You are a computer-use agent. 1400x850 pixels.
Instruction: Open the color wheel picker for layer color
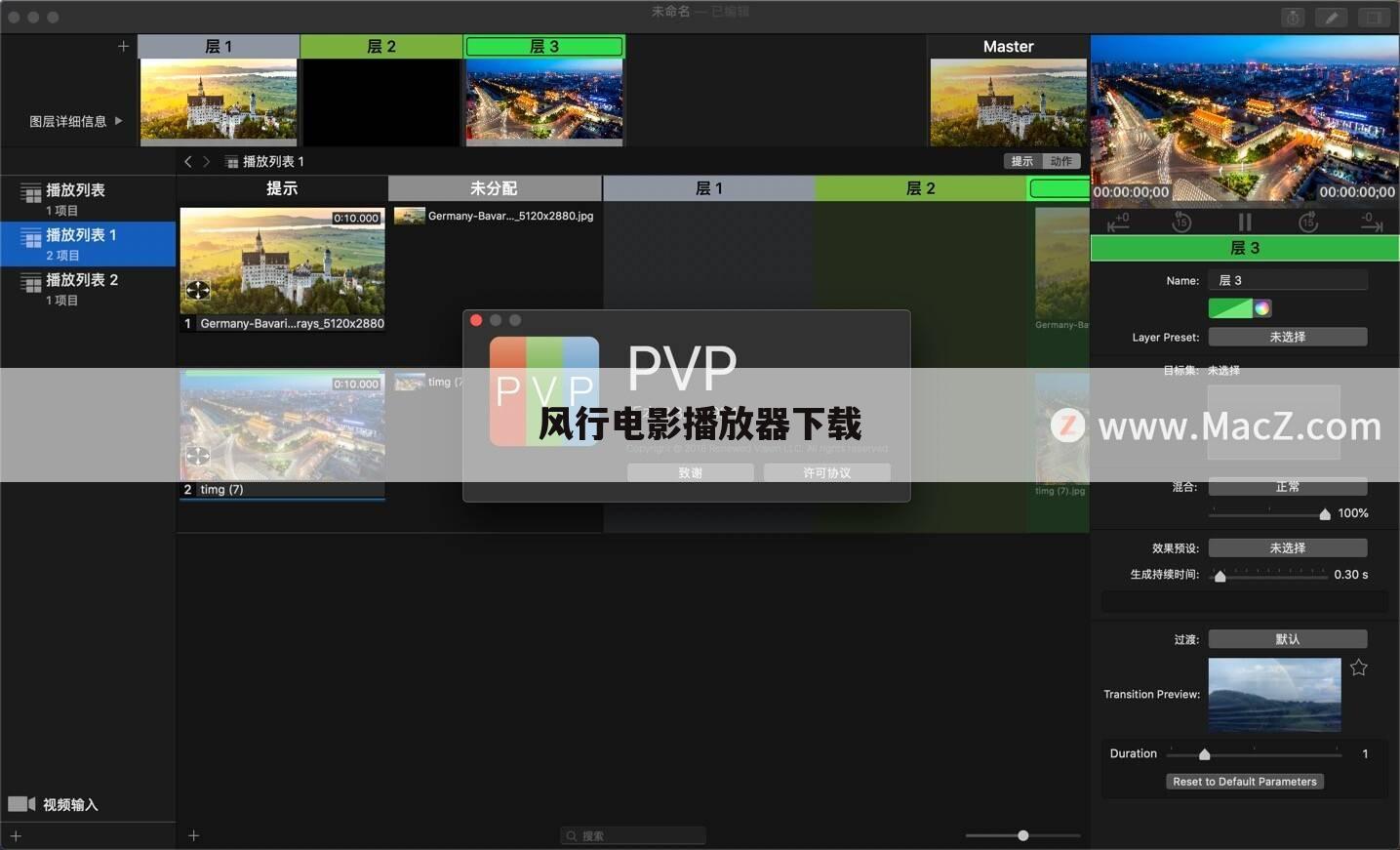(1262, 308)
